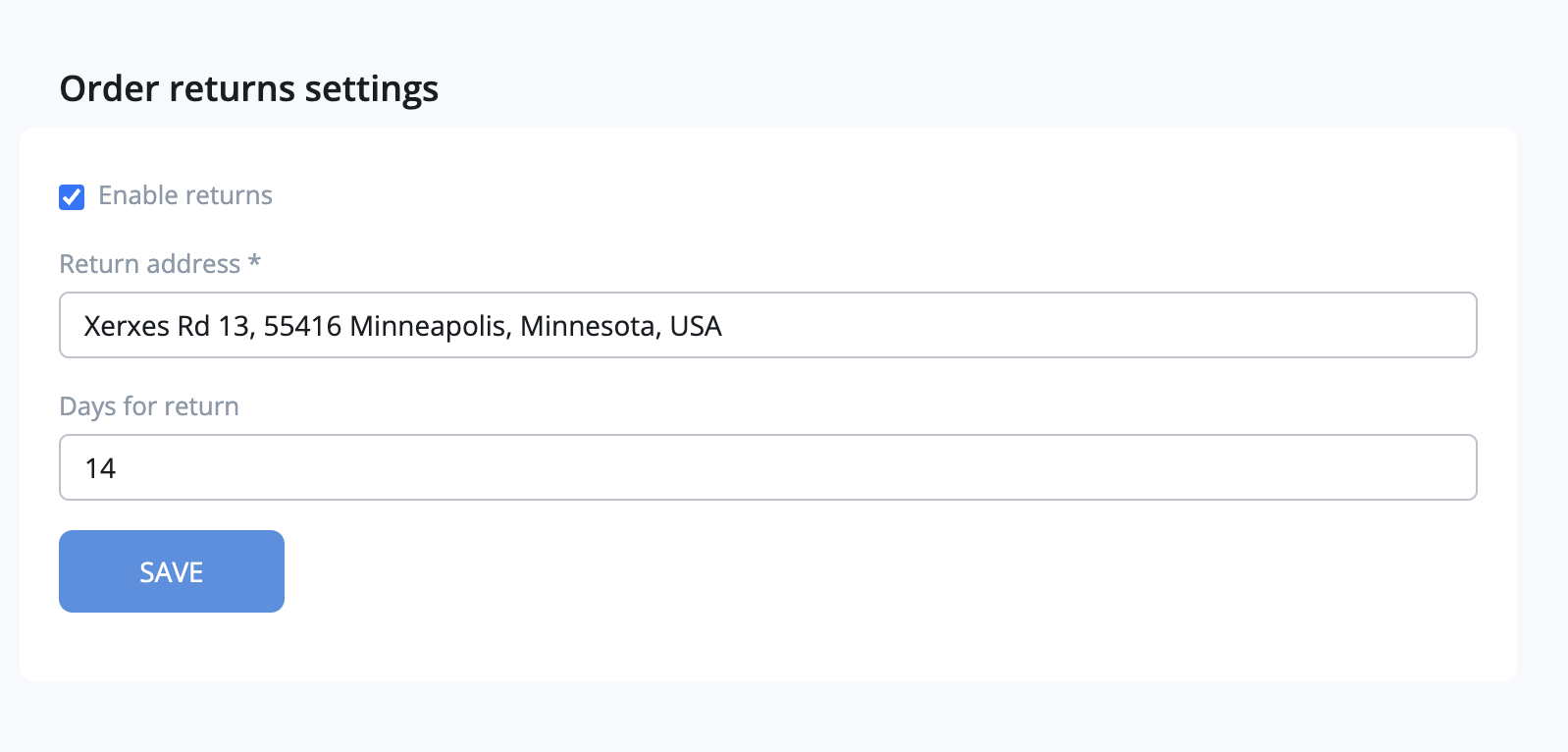Focus the Days for return field
The width and height of the screenshot is (1568, 752).
point(767,467)
